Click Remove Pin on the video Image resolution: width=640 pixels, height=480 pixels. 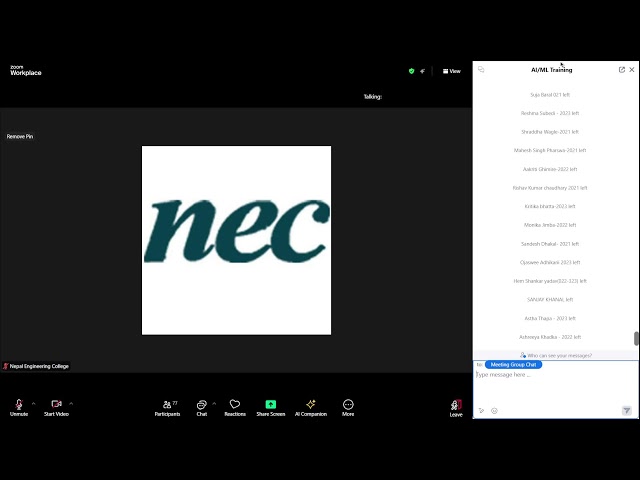pos(20,136)
